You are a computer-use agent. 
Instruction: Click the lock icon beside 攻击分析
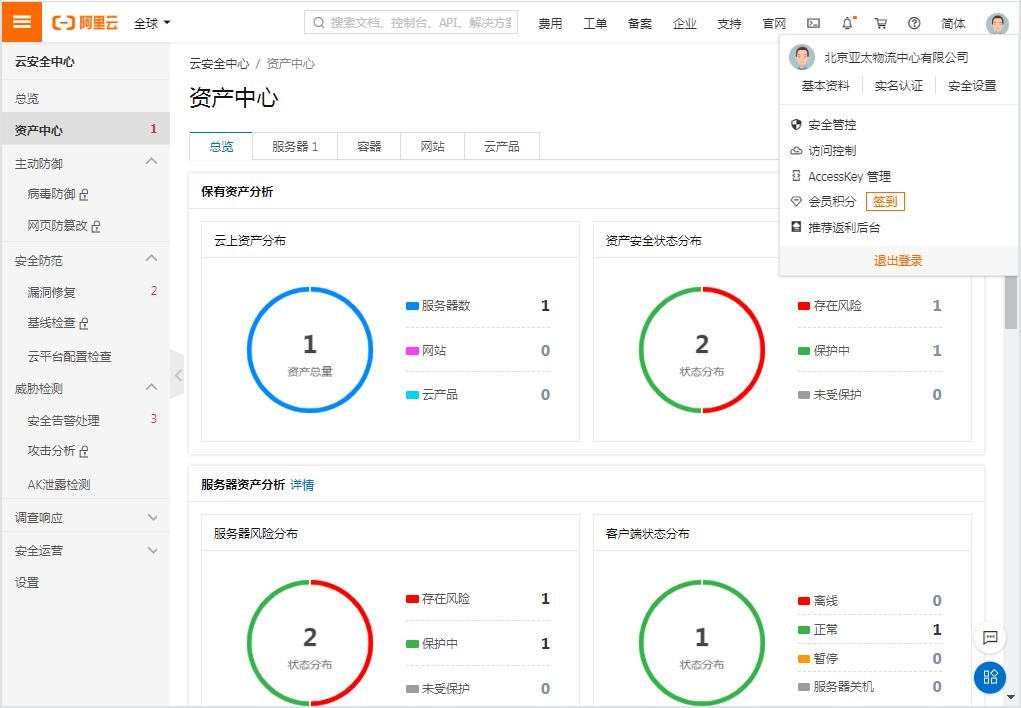coord(84,451)
